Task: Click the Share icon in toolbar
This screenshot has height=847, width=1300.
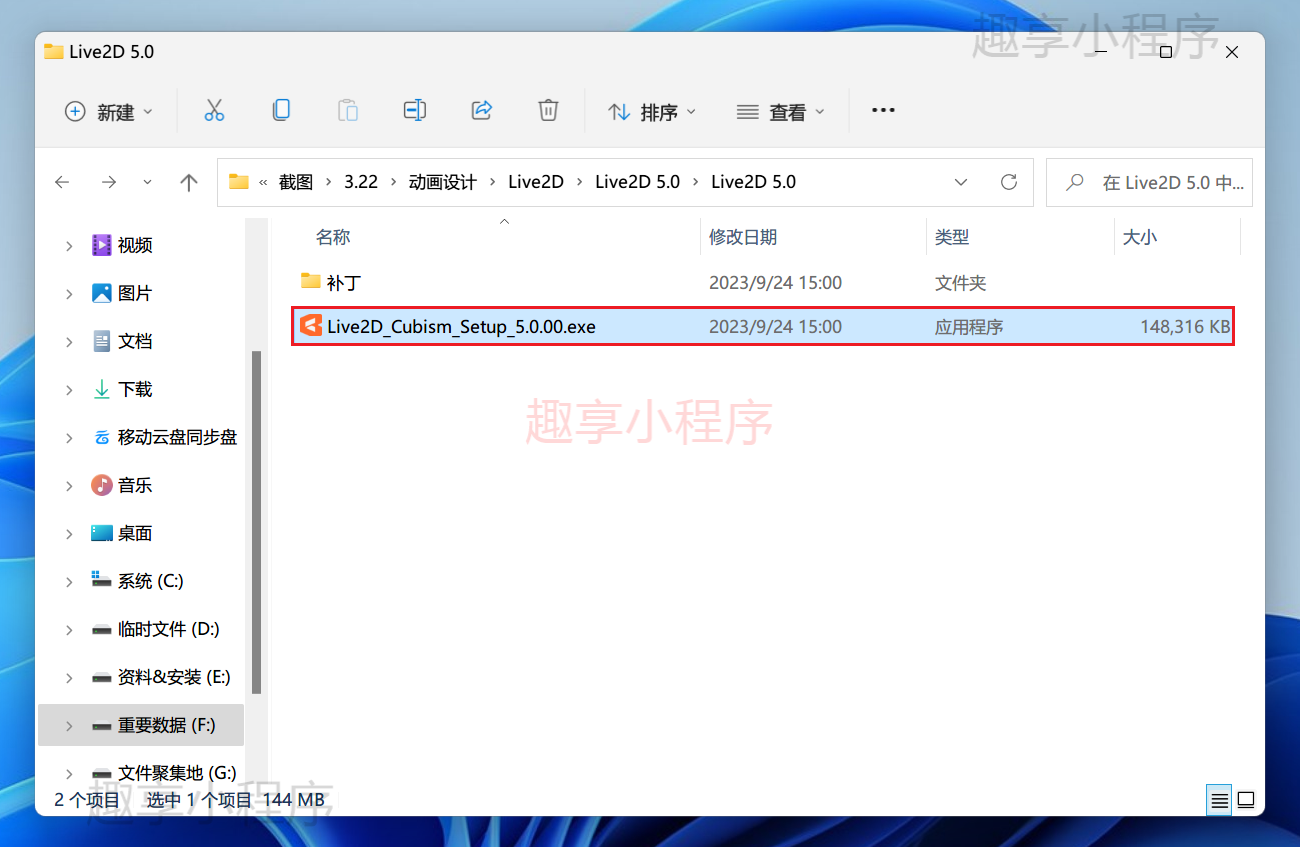Action: pos(482,111)
